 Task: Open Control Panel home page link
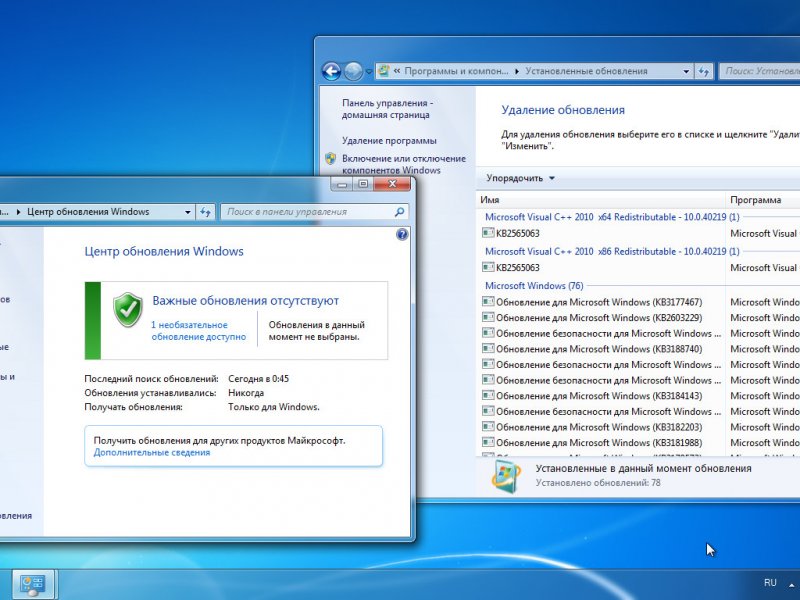coord(387,109)
